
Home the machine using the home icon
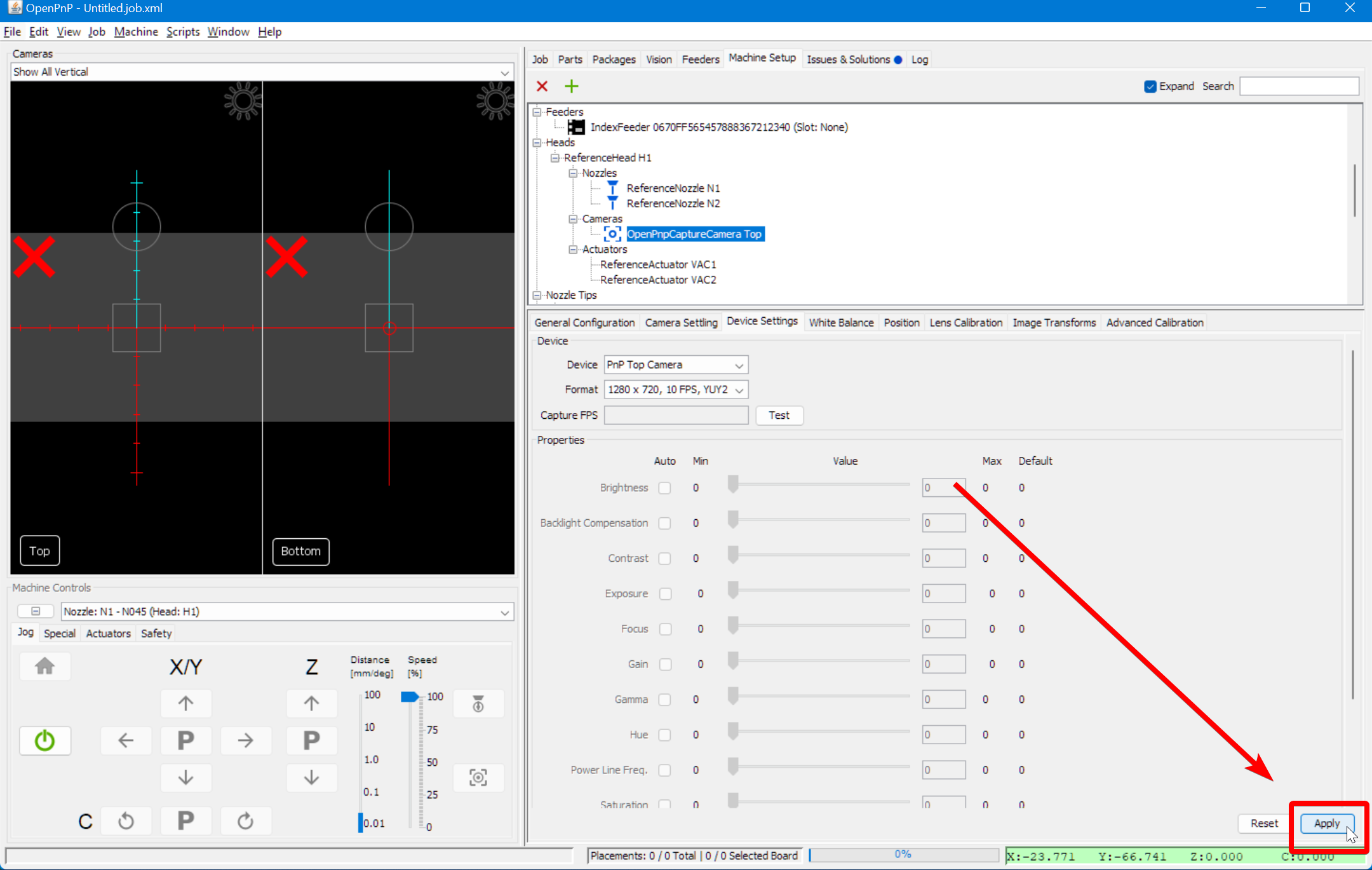coord(44,666)
